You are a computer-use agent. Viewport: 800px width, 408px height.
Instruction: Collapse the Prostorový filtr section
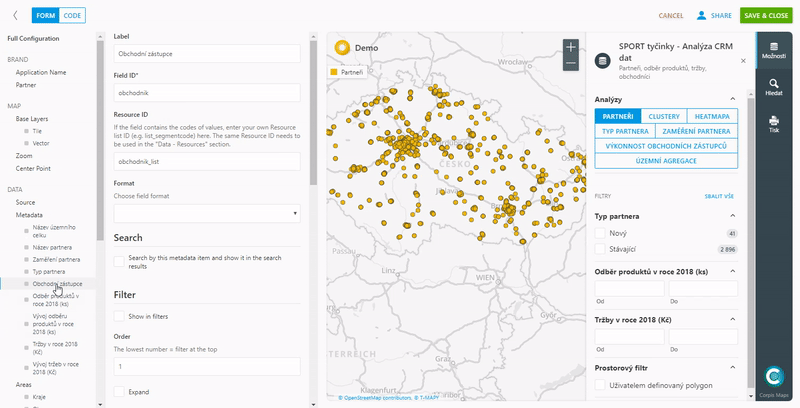coord(733,368)
